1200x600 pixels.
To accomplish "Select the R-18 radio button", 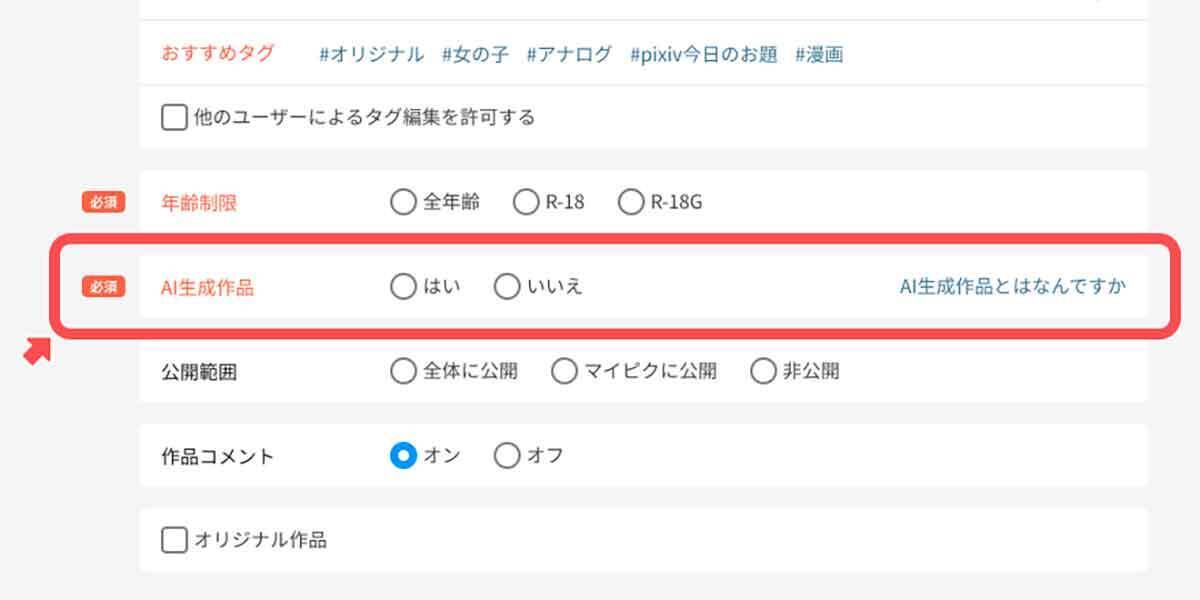I will [526, 203].
